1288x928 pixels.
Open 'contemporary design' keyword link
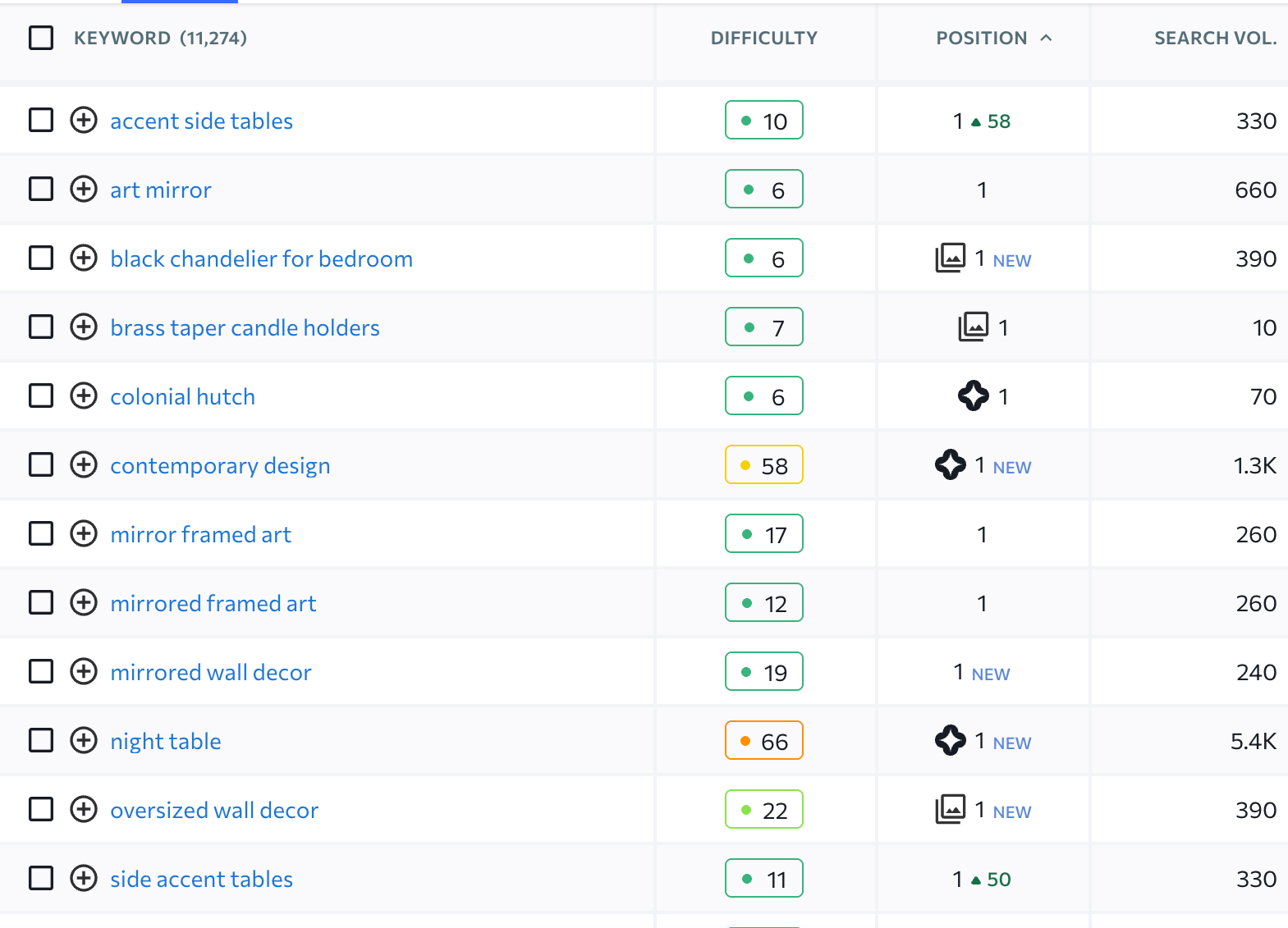coord(220,466)
